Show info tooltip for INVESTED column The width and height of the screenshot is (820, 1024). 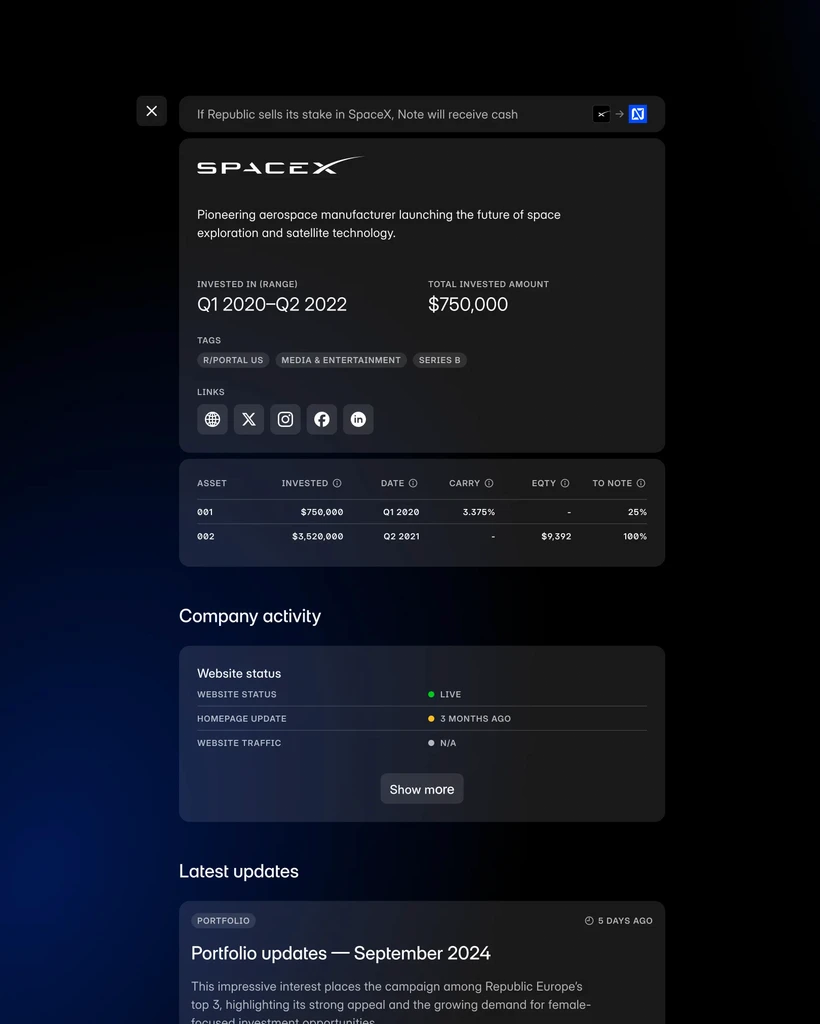click(337, 483)
